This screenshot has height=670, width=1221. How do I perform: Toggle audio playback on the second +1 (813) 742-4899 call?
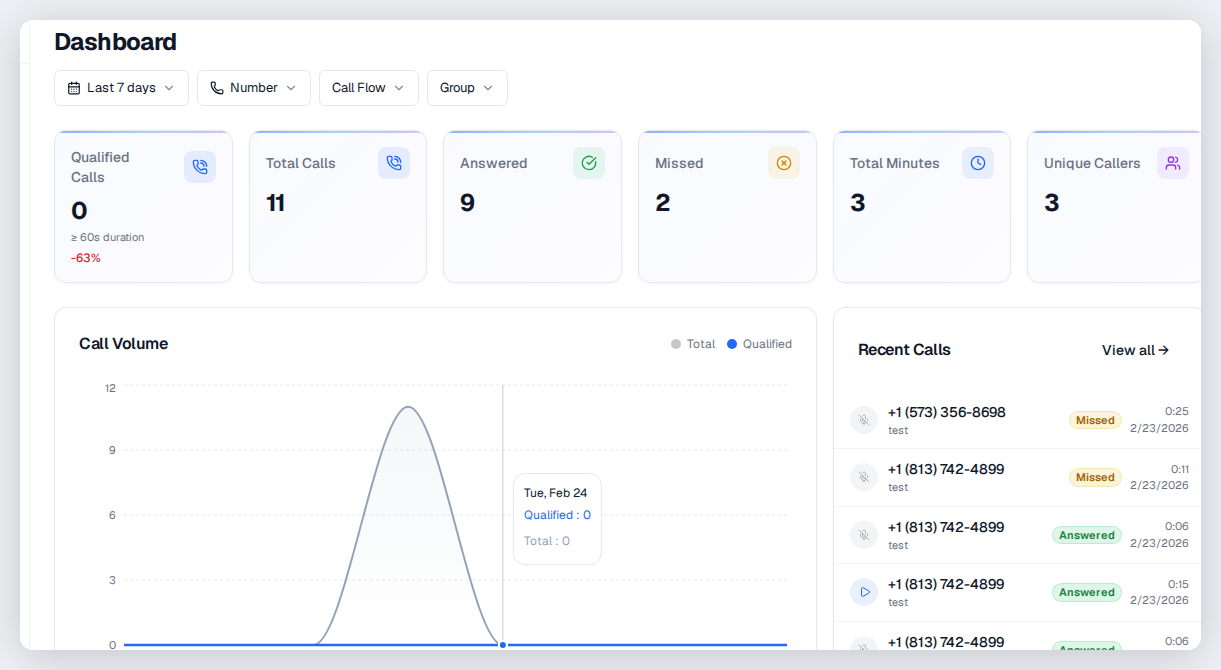pyautogui.click(x=864, y=535)
